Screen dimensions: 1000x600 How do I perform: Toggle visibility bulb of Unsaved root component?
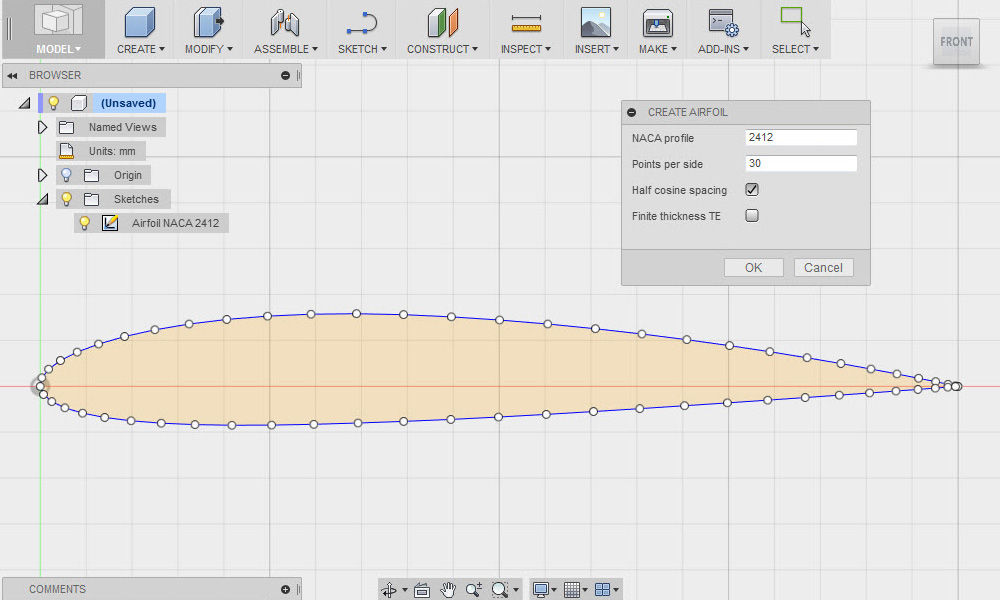point(54,103)
